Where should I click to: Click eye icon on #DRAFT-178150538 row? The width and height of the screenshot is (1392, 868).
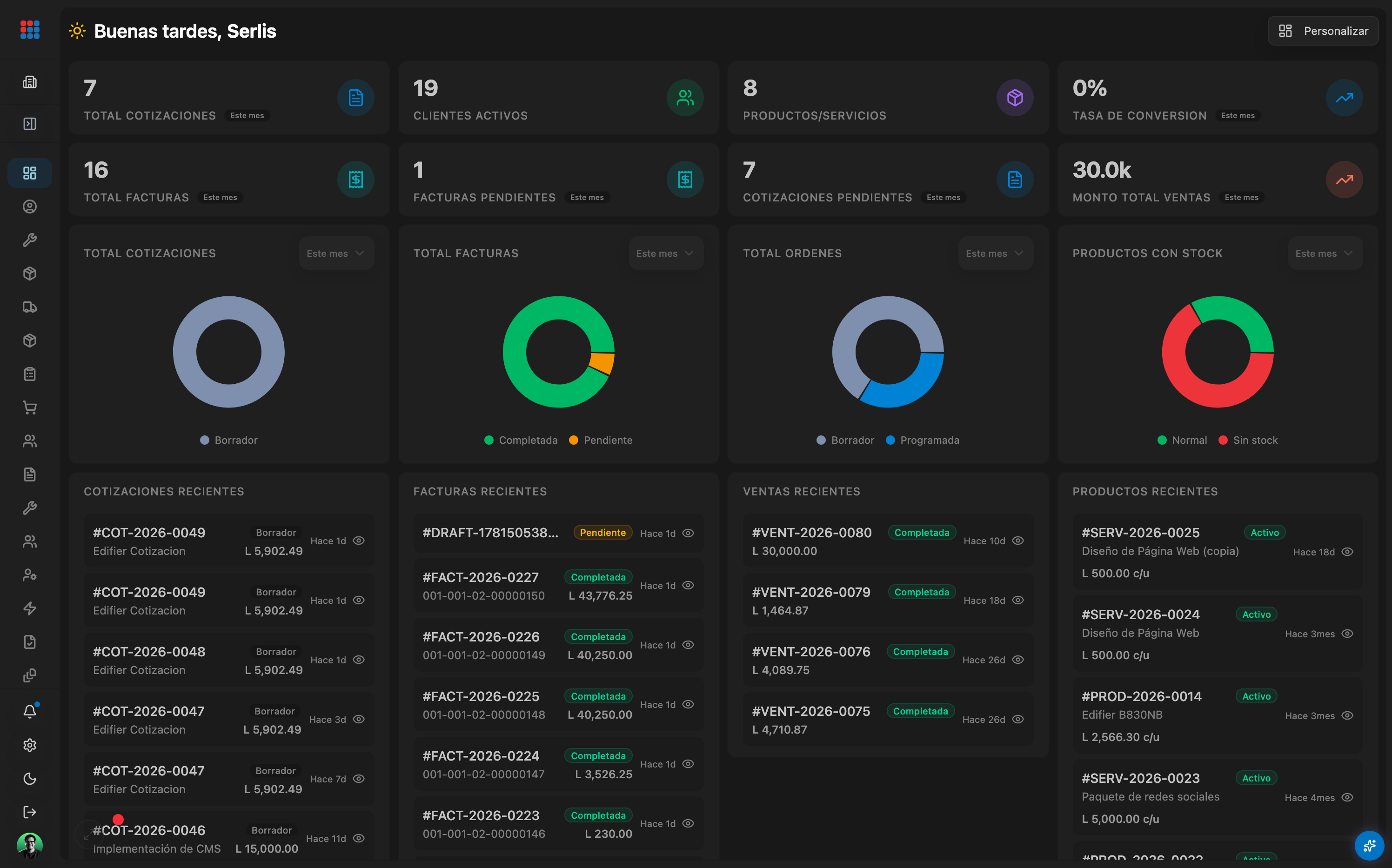688,534
